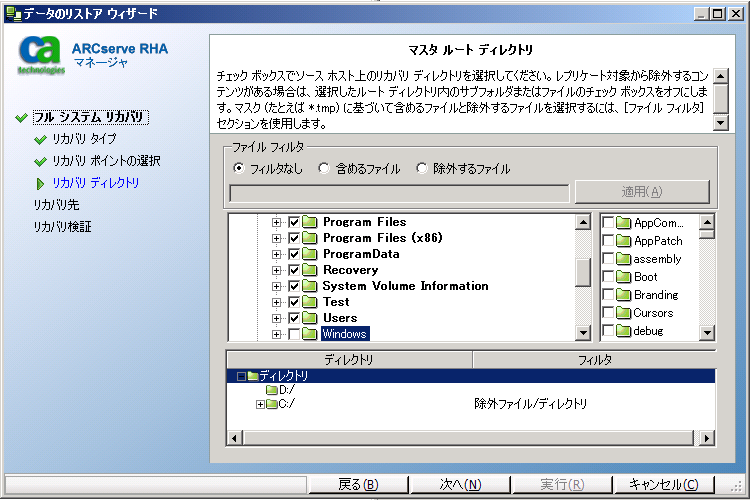Click the Boot folder icon

tap(623, 277)
